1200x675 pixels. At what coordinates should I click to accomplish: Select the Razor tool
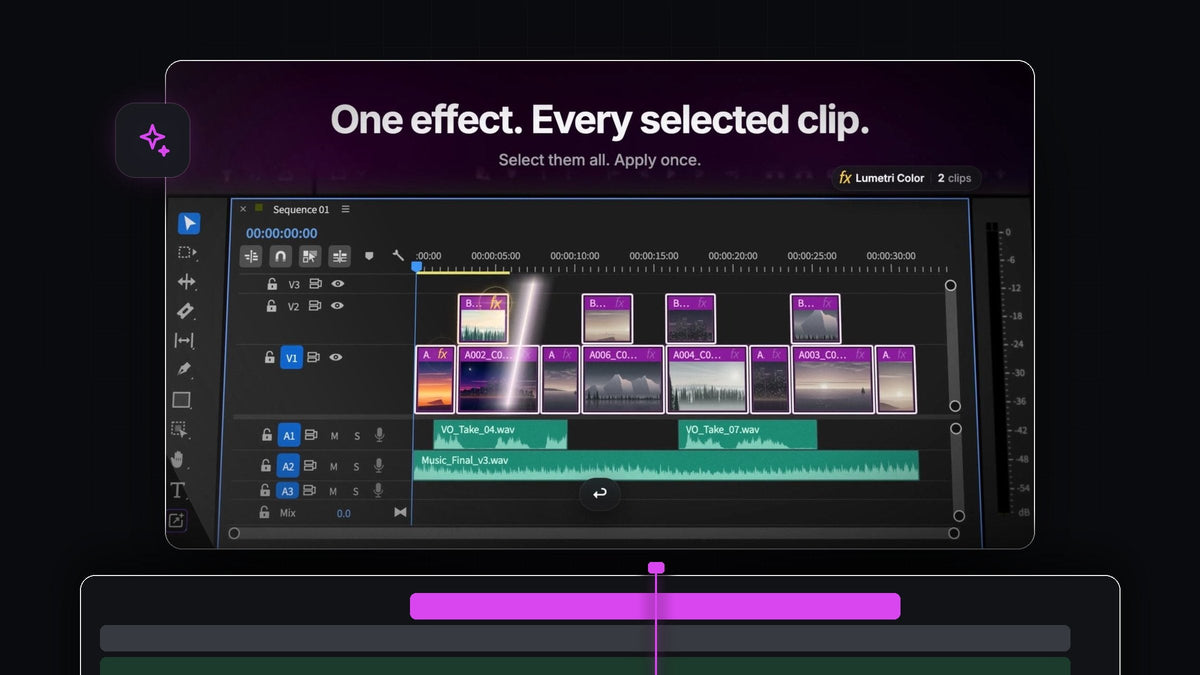point(185,311)
